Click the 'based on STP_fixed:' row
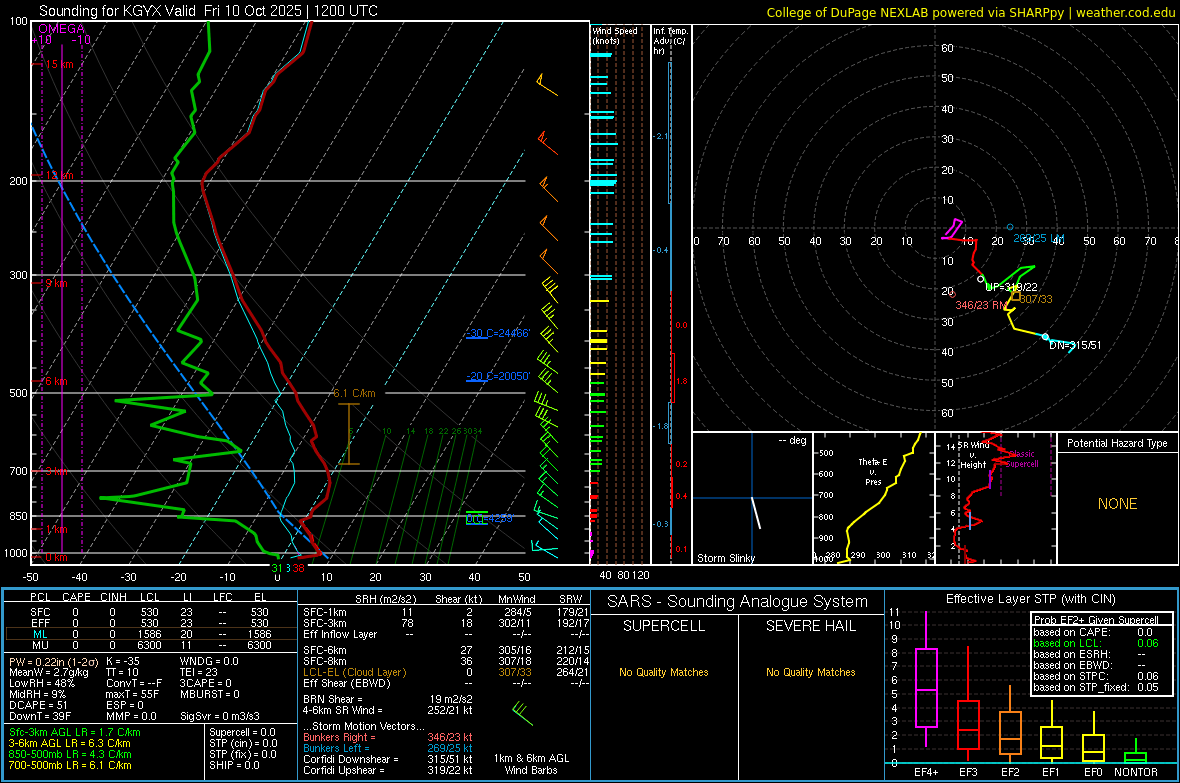This screenshot has height=783, width=1180. point(1096,687)
